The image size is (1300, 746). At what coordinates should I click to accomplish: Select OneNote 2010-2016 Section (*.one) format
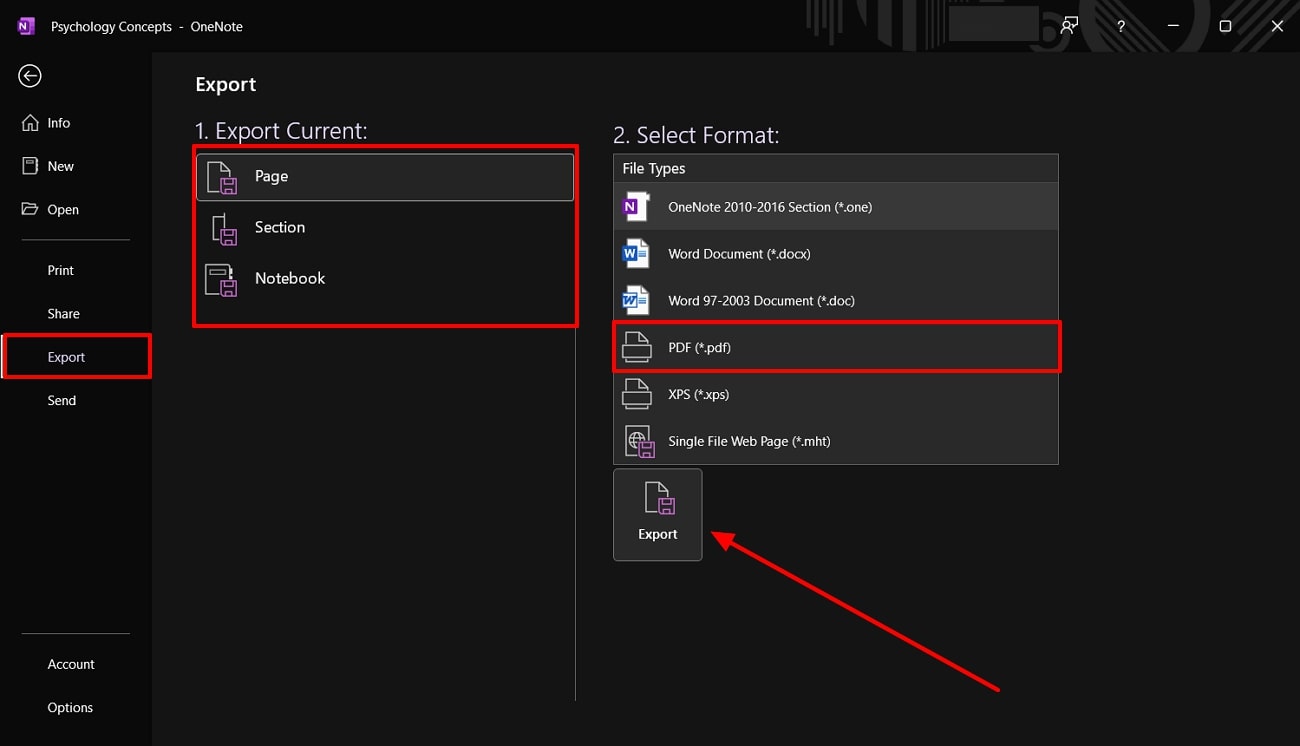click(836, 207)
